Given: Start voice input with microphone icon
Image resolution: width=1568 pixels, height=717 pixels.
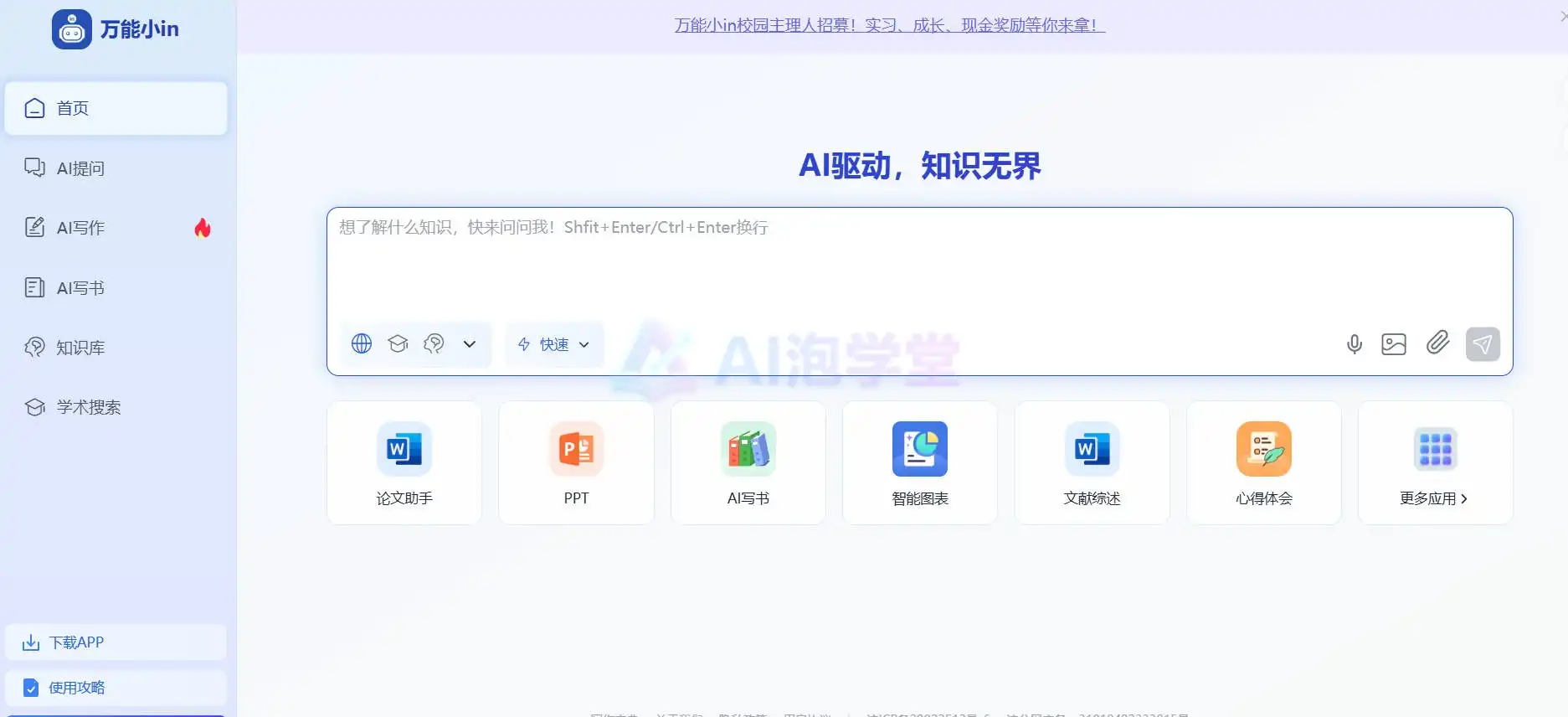Looking at the screenshot, I should (1355, 344).
